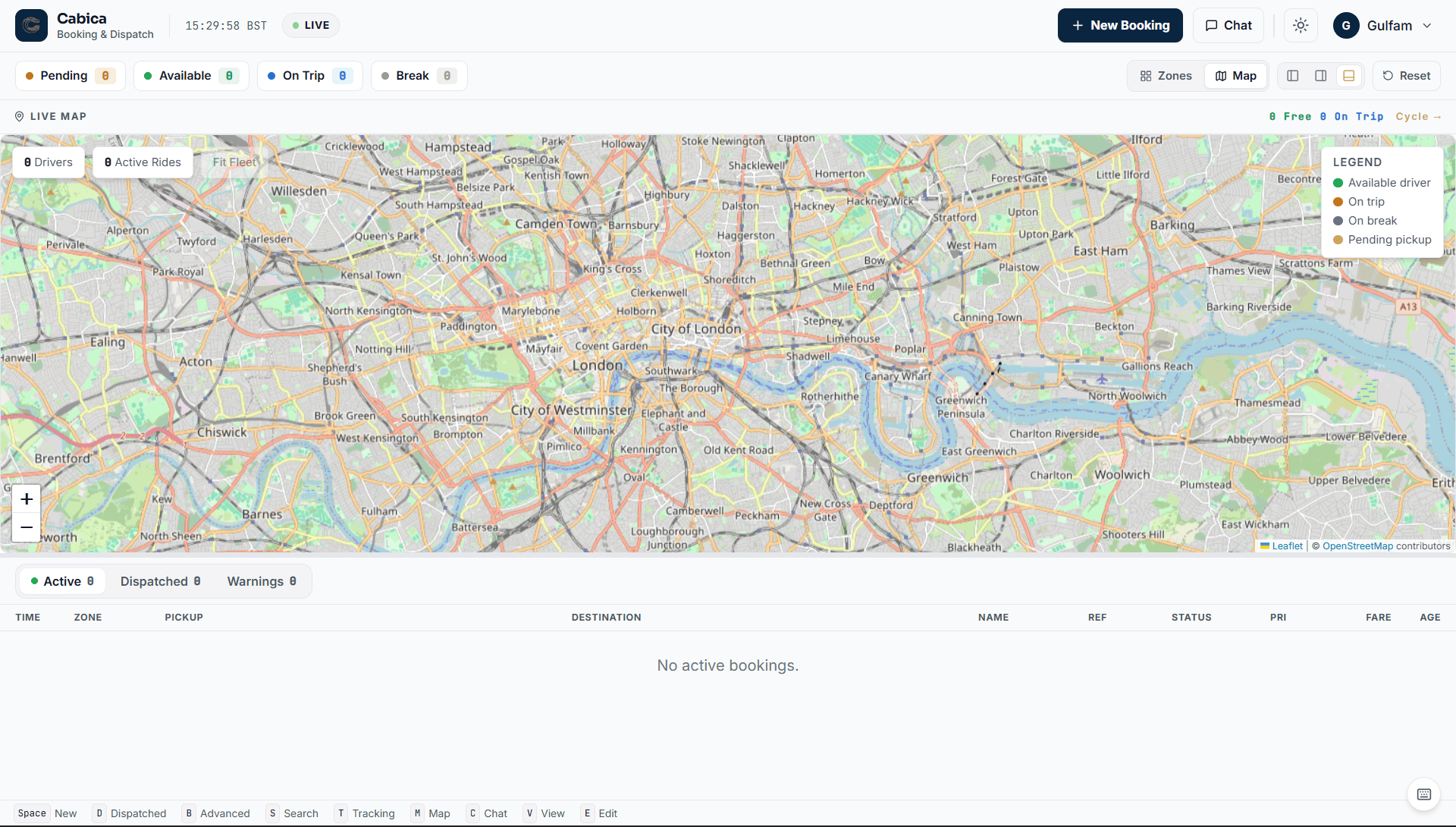Viewport: 1456px width, 827px height.
Task: Click the B Advanced shortcut hint
Action: tap(216, 813)
